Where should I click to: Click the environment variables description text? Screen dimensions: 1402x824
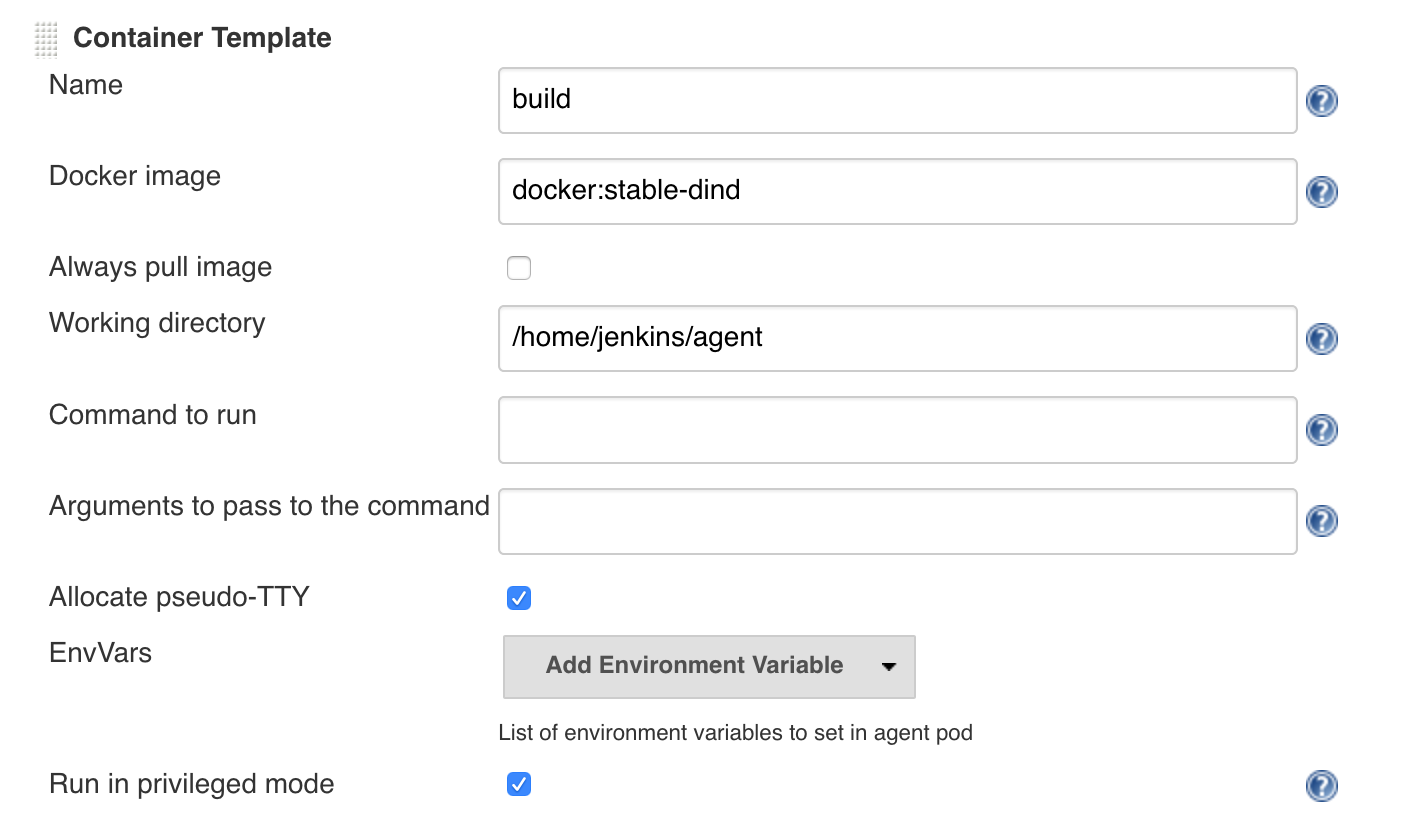click(x=735, y=733)
